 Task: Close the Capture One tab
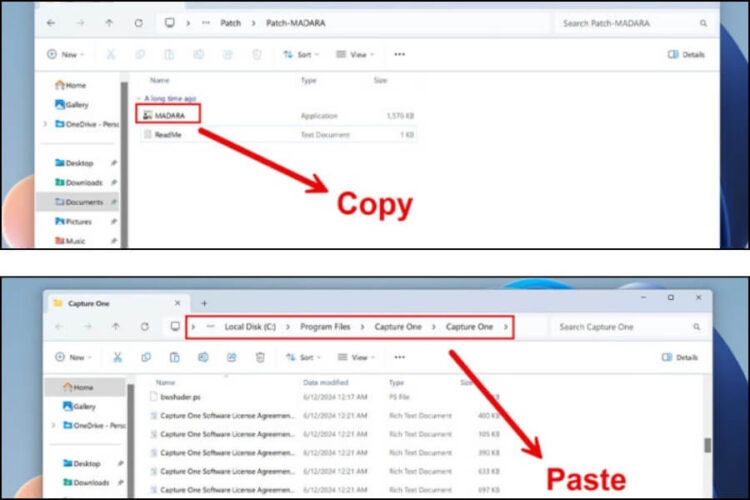pos(177,303)
